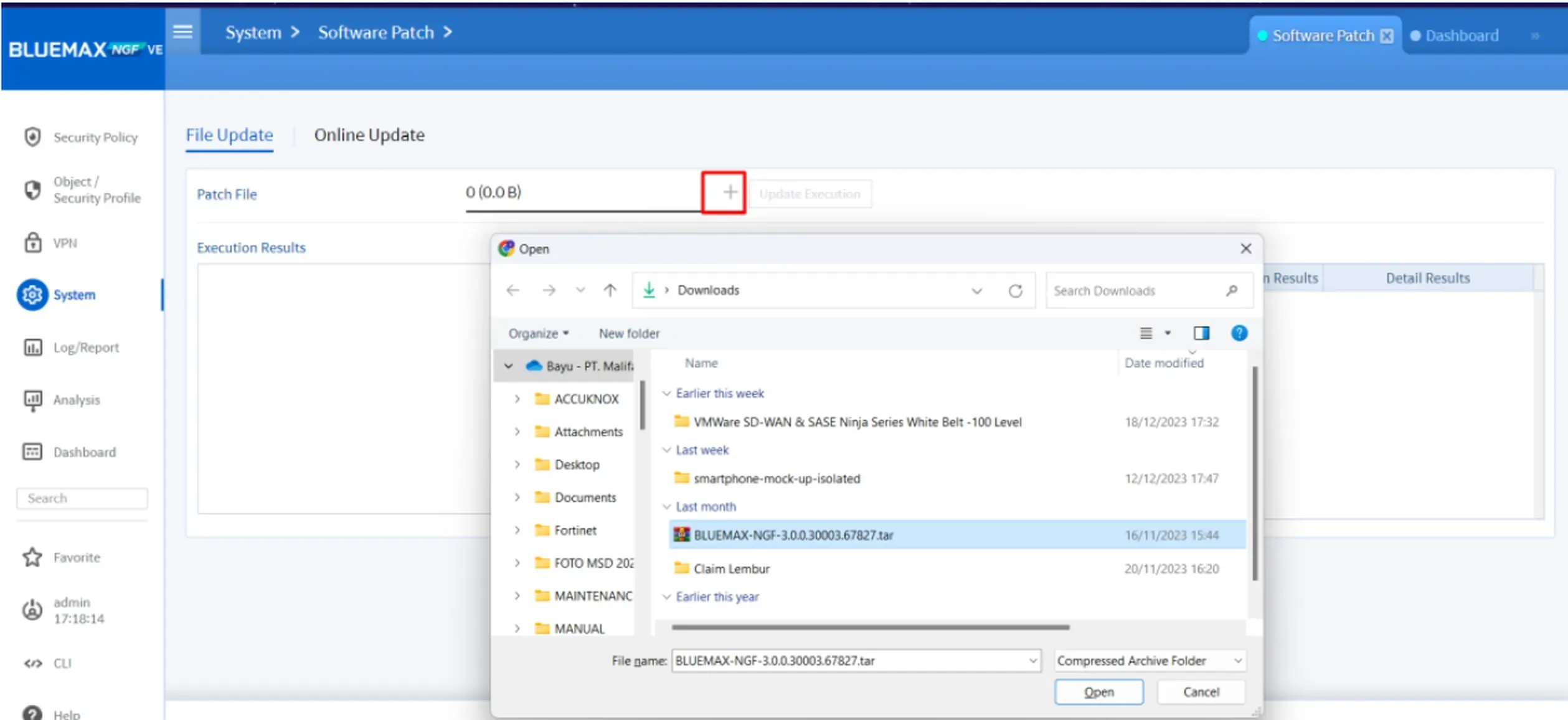Click the Help question icon
Image resolution: width=1568 pixels, height=720 pixels.
(32, 713)
